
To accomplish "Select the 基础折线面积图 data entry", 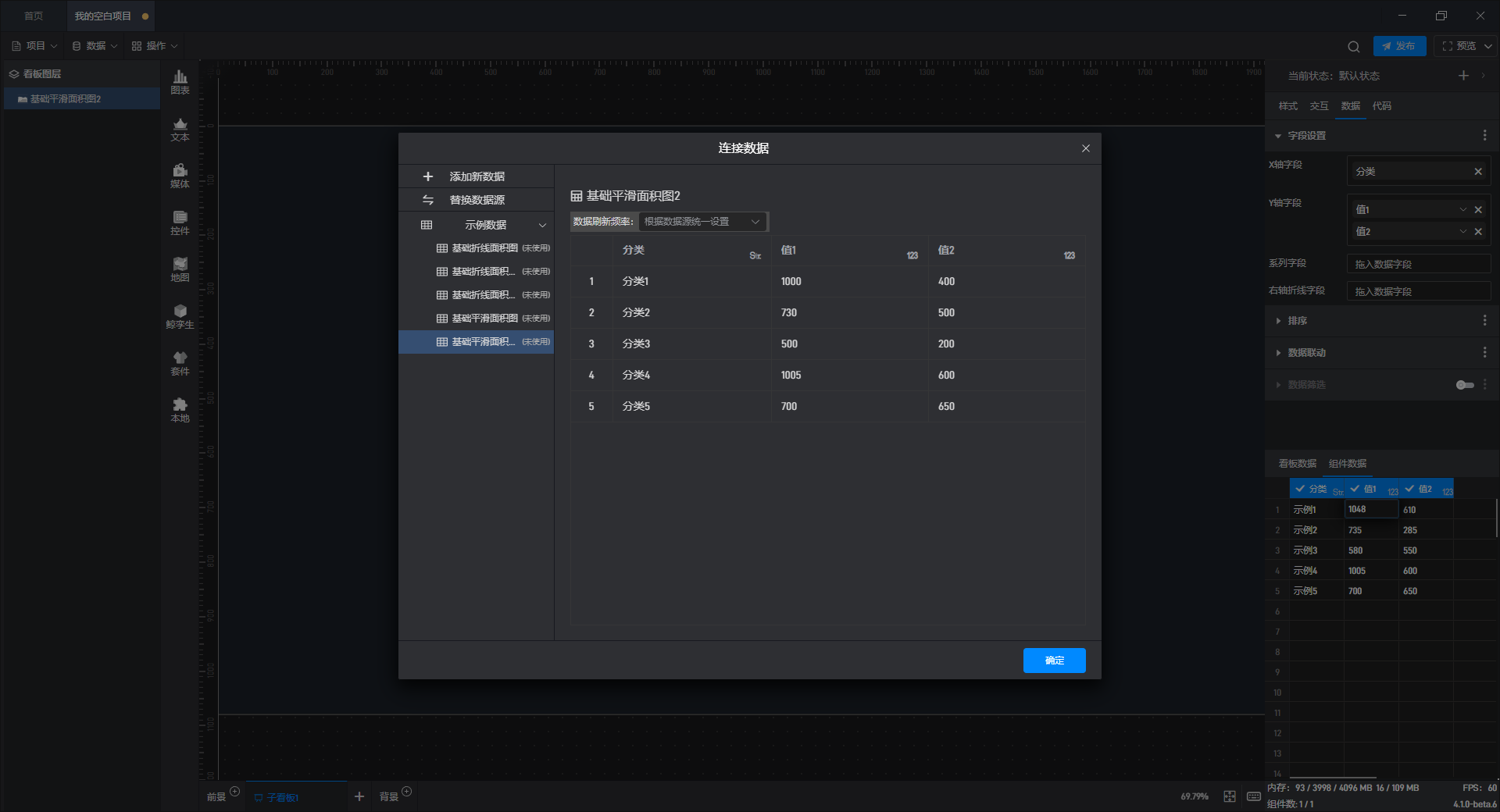I will [x=477, y=248].
